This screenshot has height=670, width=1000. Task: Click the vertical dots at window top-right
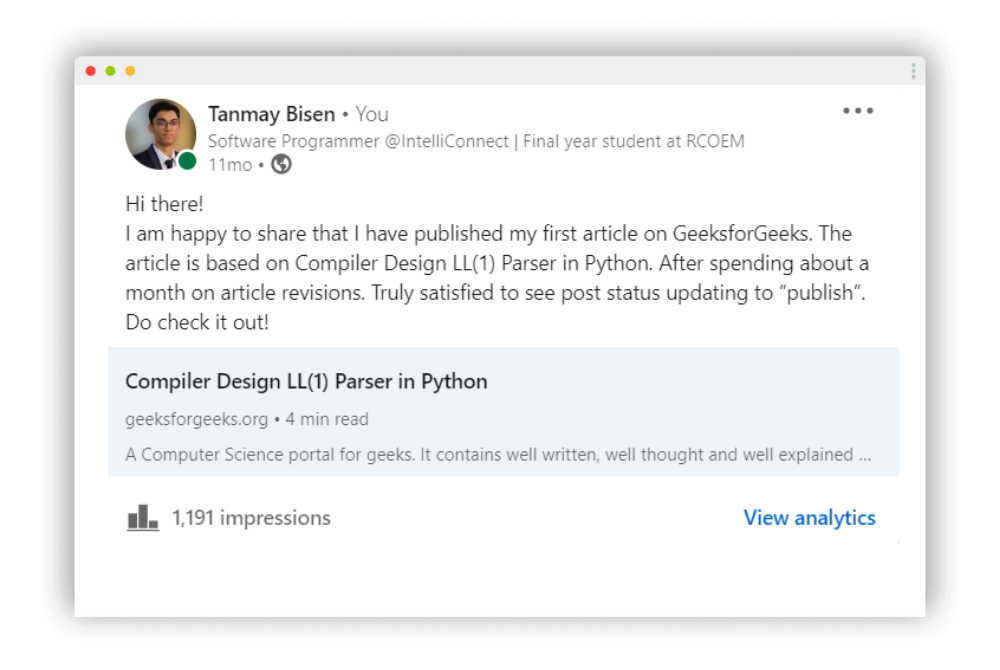point(913,71)
